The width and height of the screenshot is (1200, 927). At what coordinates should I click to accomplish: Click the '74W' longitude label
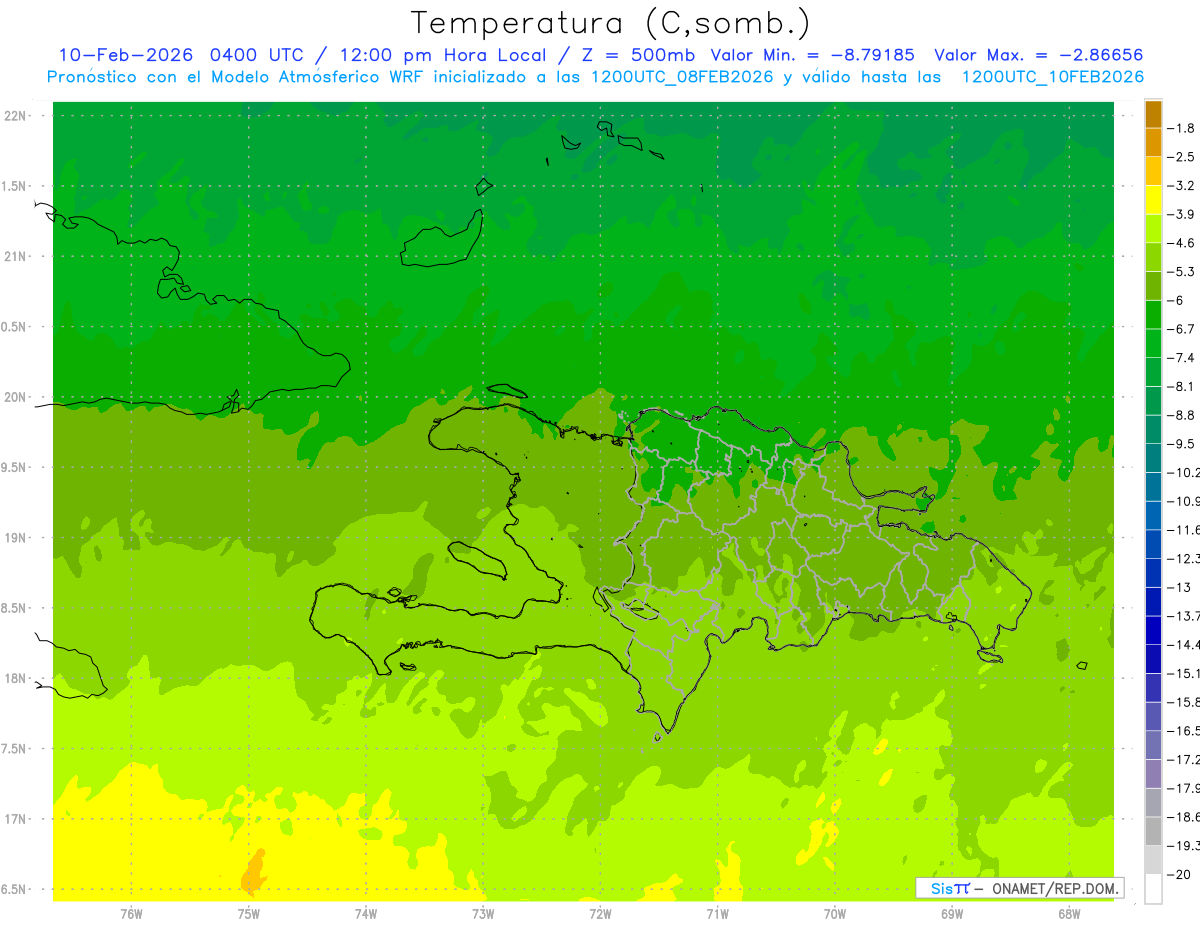tap(366, 913)
